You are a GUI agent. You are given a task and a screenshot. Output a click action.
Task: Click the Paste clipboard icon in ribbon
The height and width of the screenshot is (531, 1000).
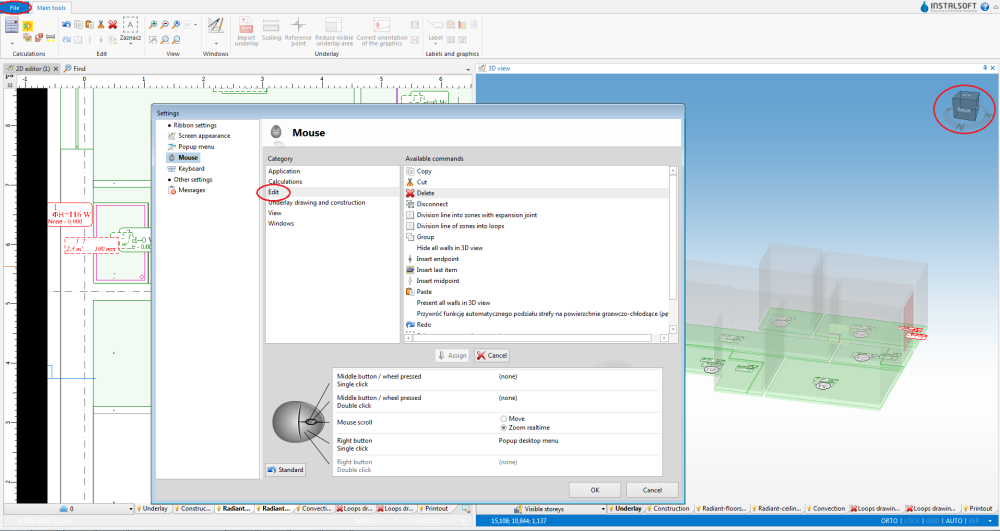click(89, 25)
